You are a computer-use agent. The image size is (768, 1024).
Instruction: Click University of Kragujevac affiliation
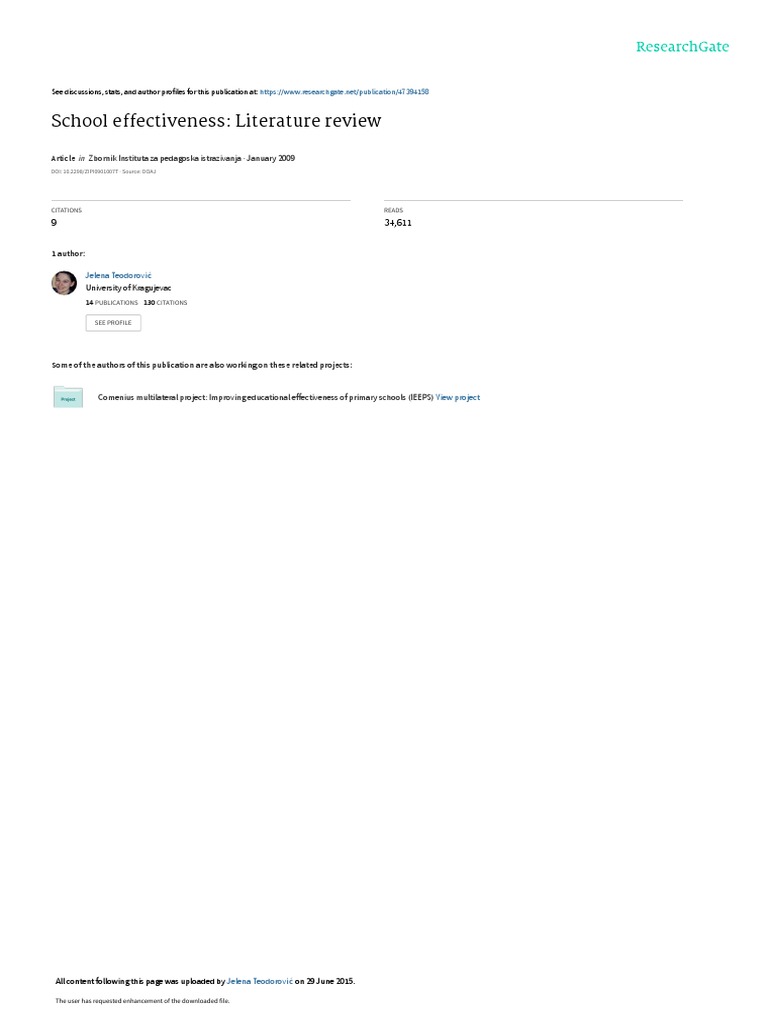click(129, 288)
